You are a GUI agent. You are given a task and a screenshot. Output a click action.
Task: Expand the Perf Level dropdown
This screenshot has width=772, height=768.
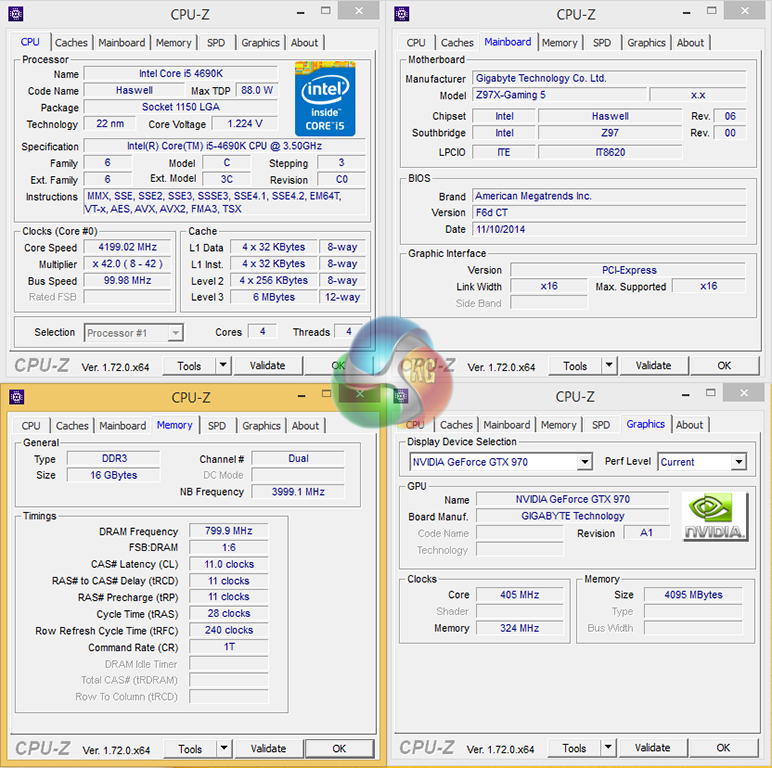(x=738, y=462)
